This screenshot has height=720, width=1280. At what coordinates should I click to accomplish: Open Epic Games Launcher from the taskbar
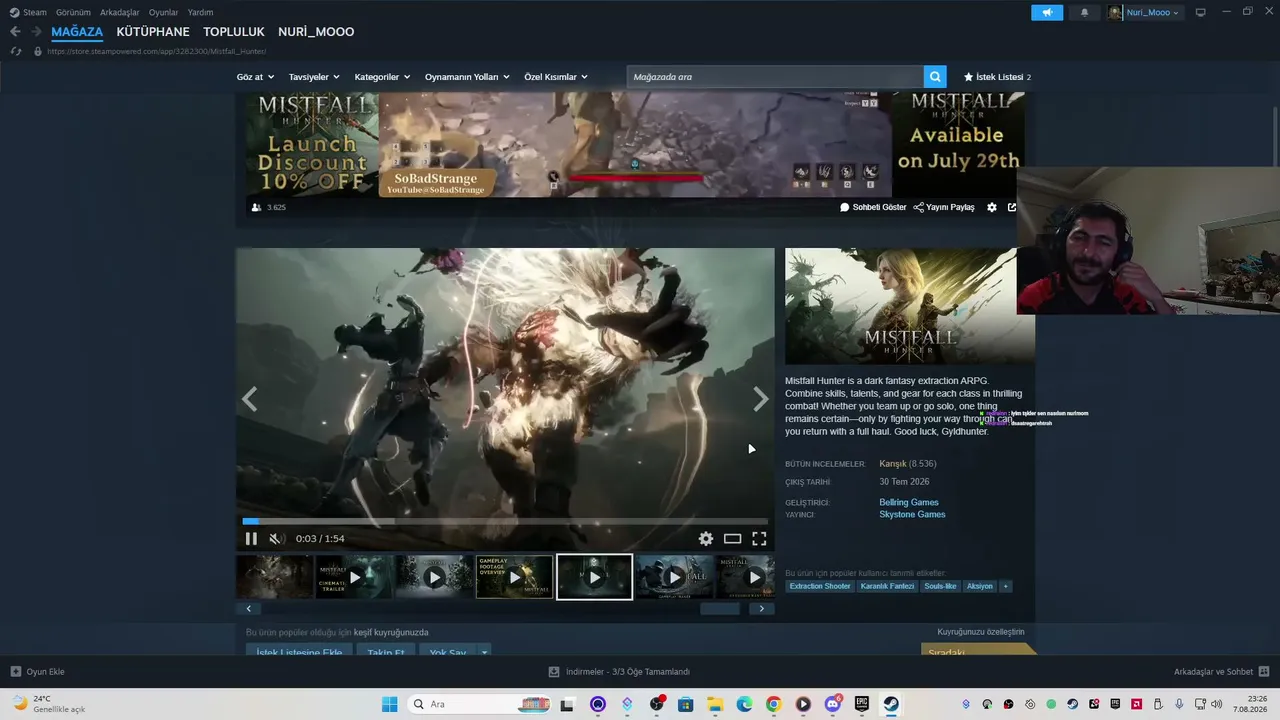pyautogui.click(x=862, y=704)
